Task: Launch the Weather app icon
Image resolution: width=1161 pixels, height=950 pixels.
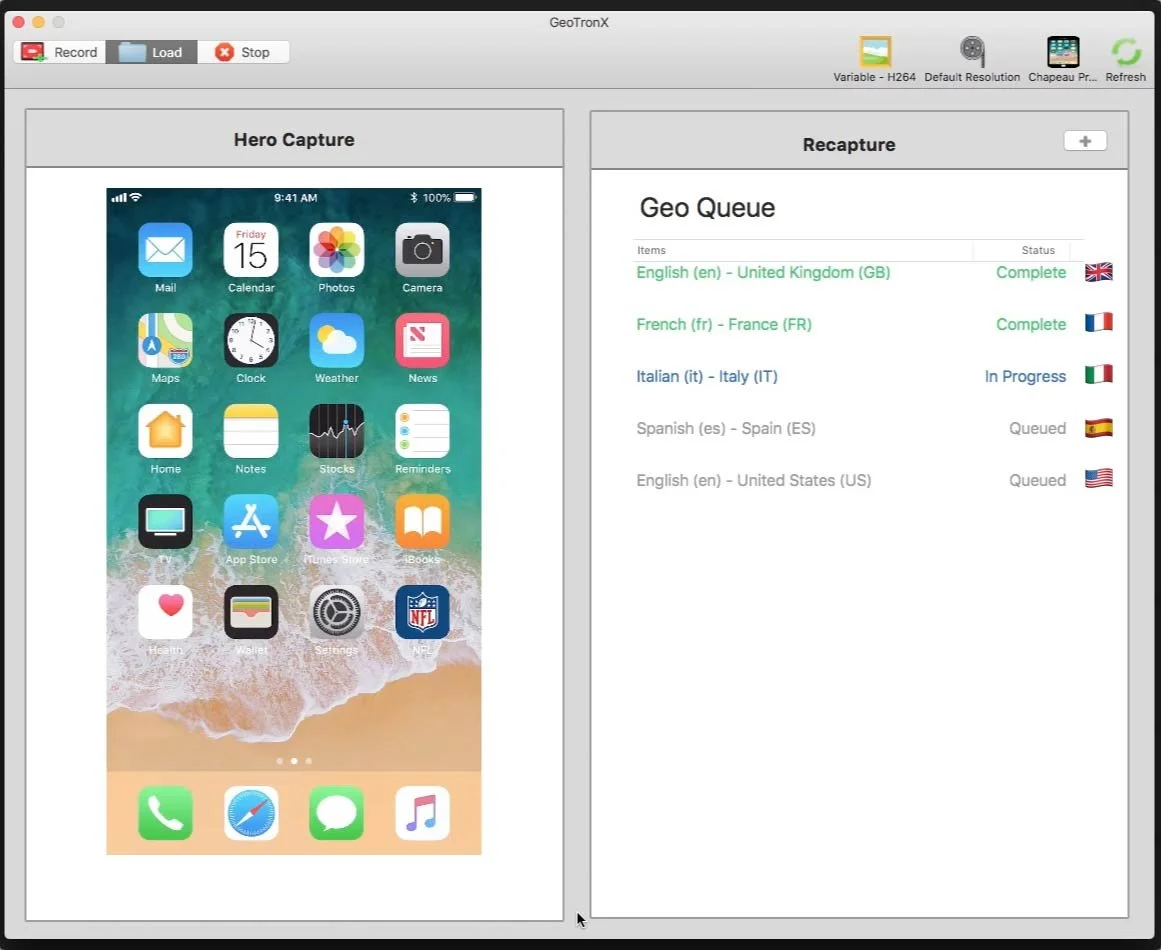Action: pos(336,340)
